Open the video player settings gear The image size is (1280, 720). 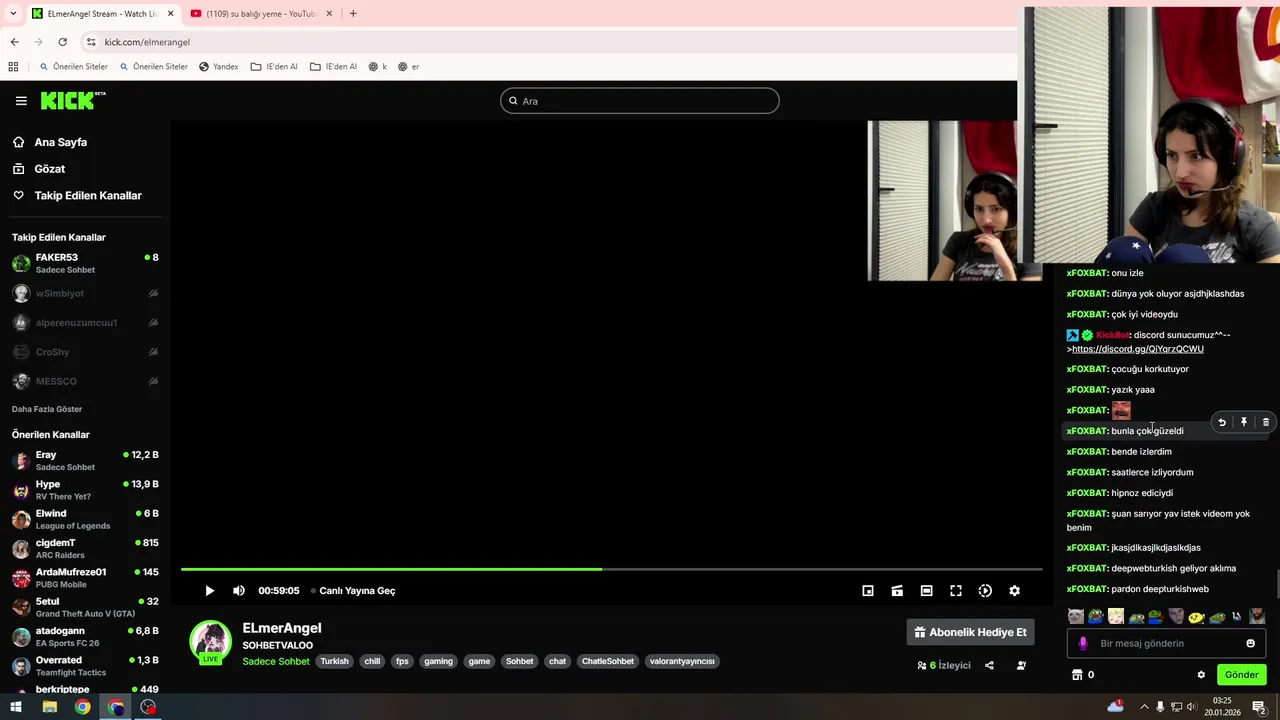pyautogui.click(x=1014, y=591)
